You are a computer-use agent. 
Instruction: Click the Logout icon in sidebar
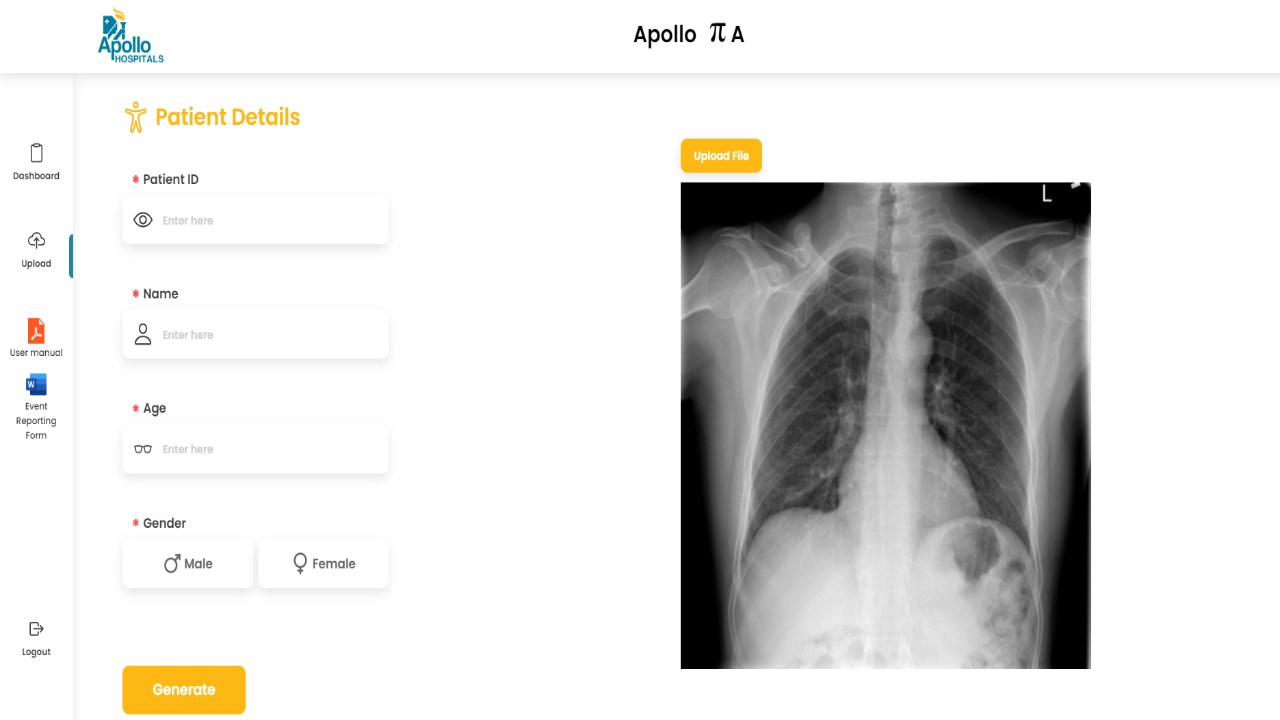point(36,629)
